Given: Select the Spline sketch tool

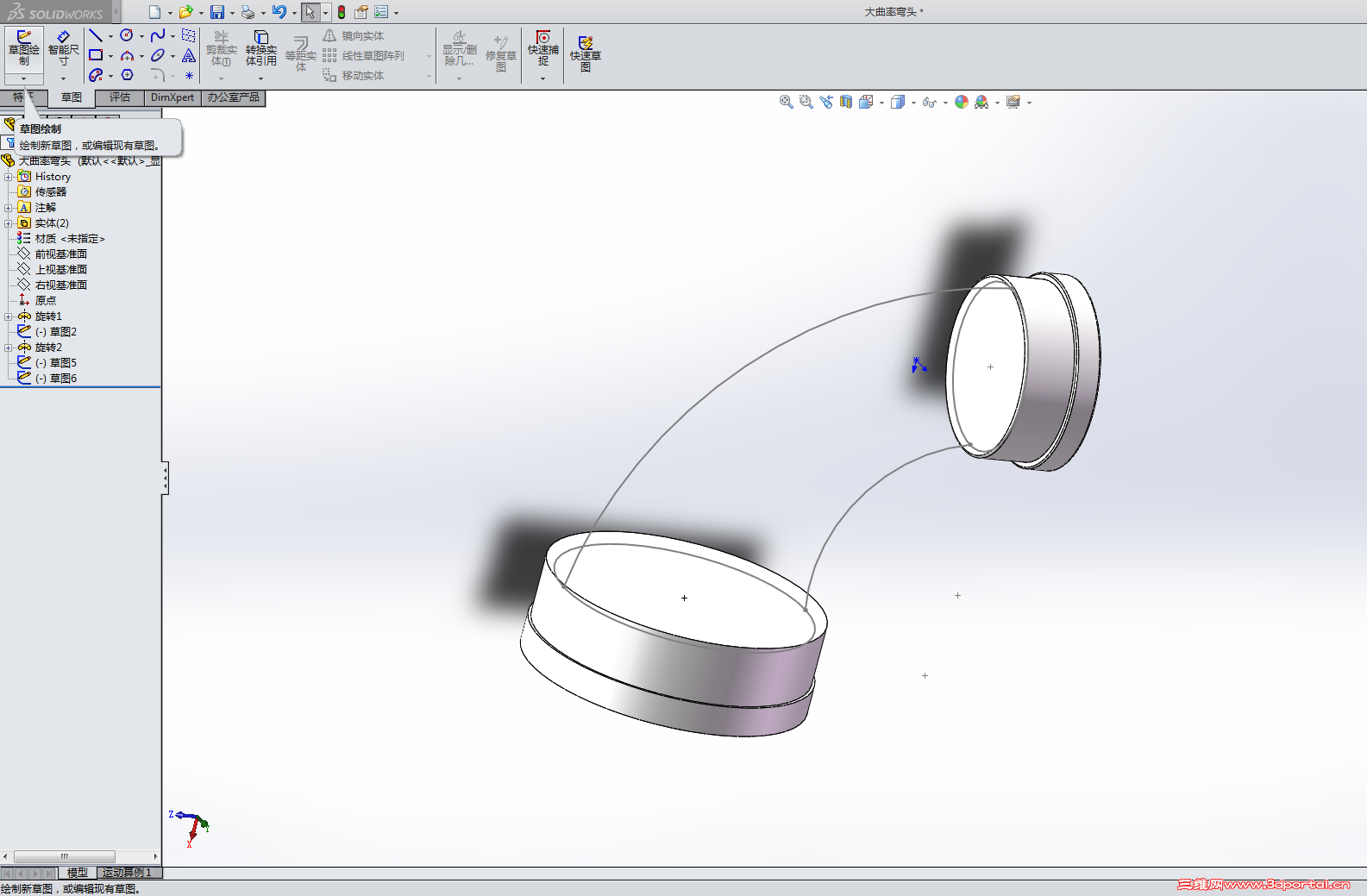Looking at the screenshot, I should click(158, 35).
